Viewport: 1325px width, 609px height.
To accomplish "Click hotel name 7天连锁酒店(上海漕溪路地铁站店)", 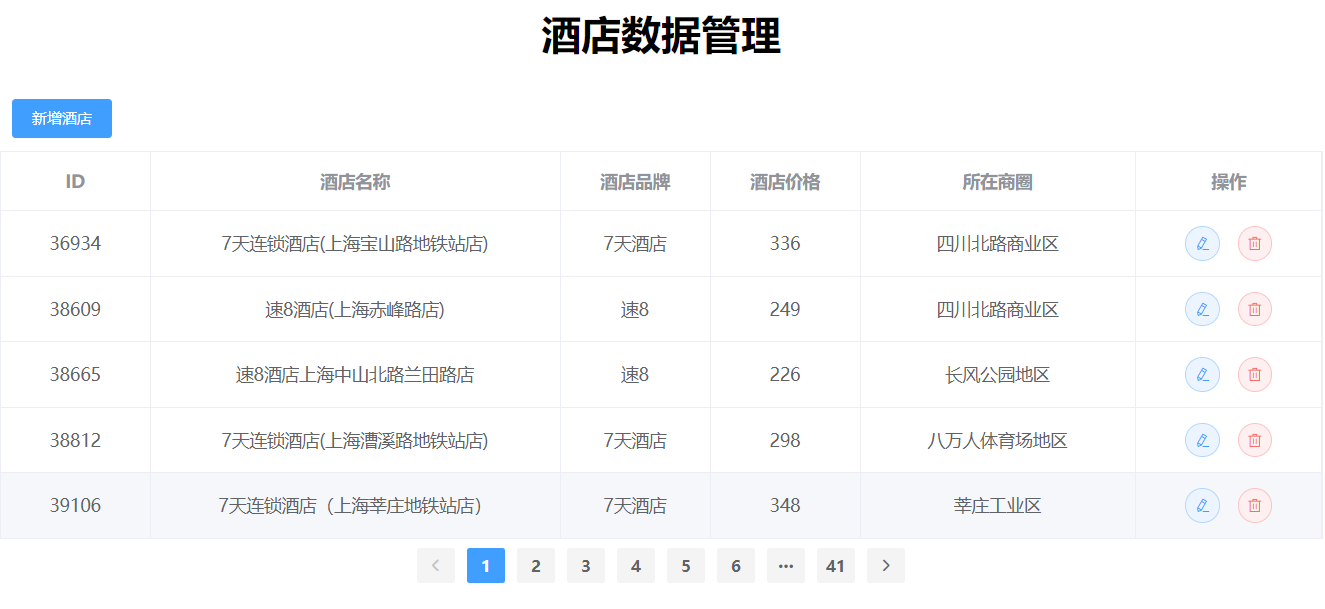I will tap(355, 440).
